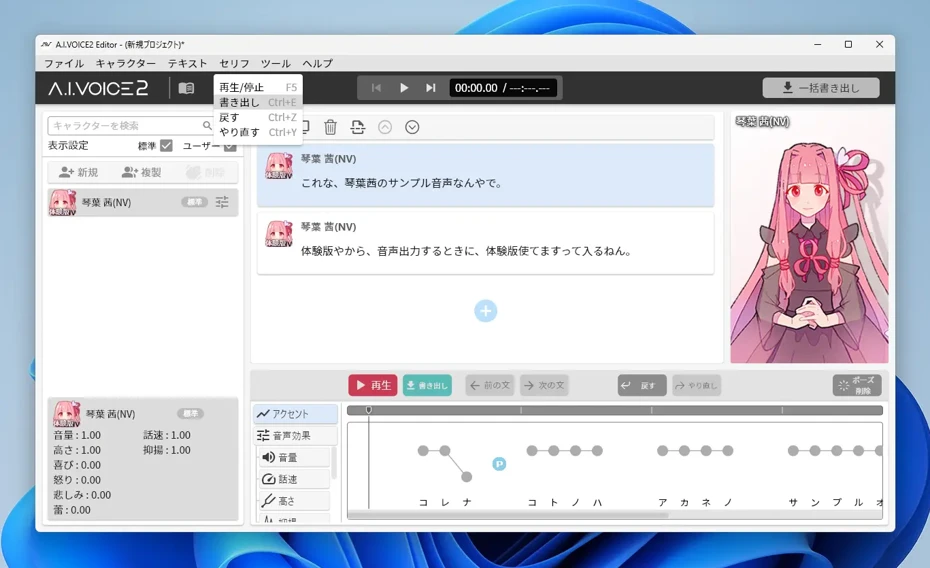Click the green 書き出し export button
930x568 pixels.
(427, 385)
